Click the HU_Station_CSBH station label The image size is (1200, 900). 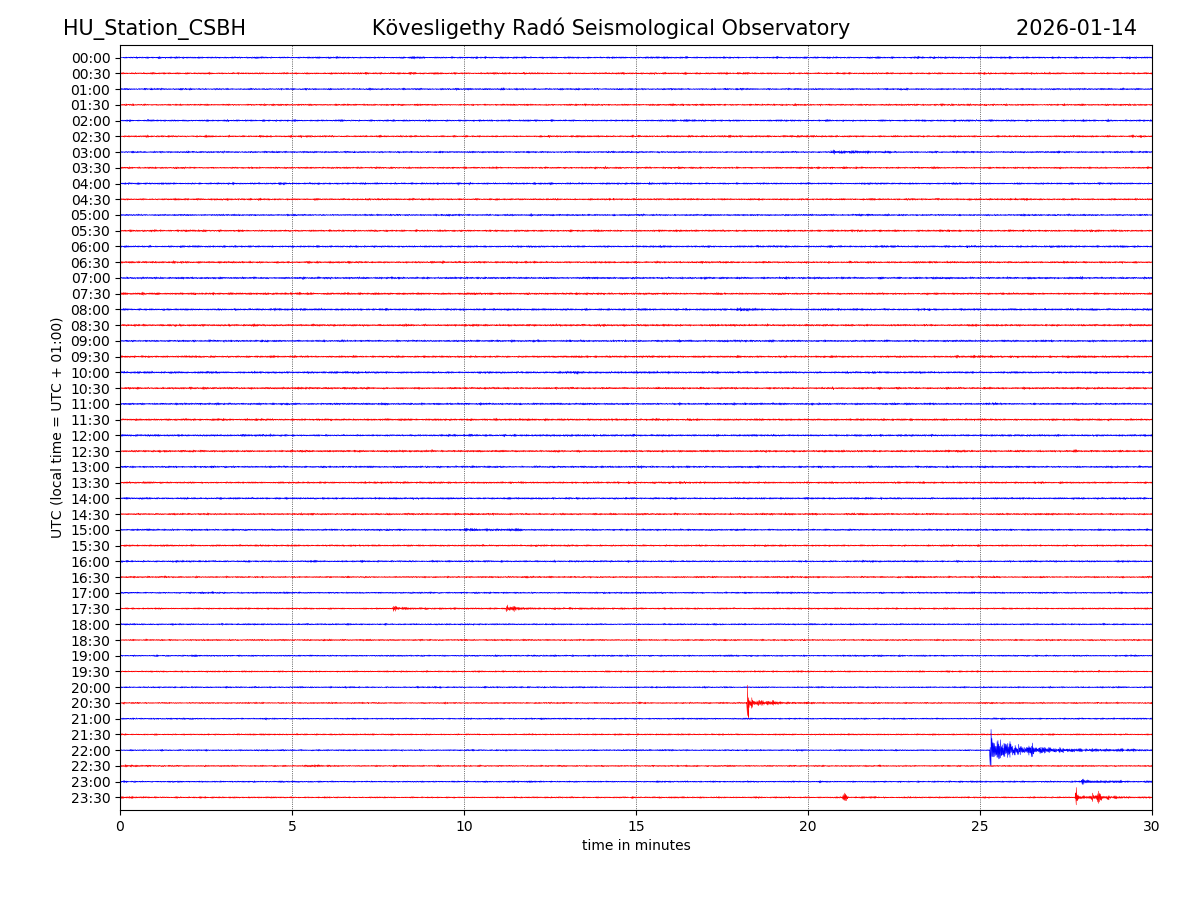[154, 28]
